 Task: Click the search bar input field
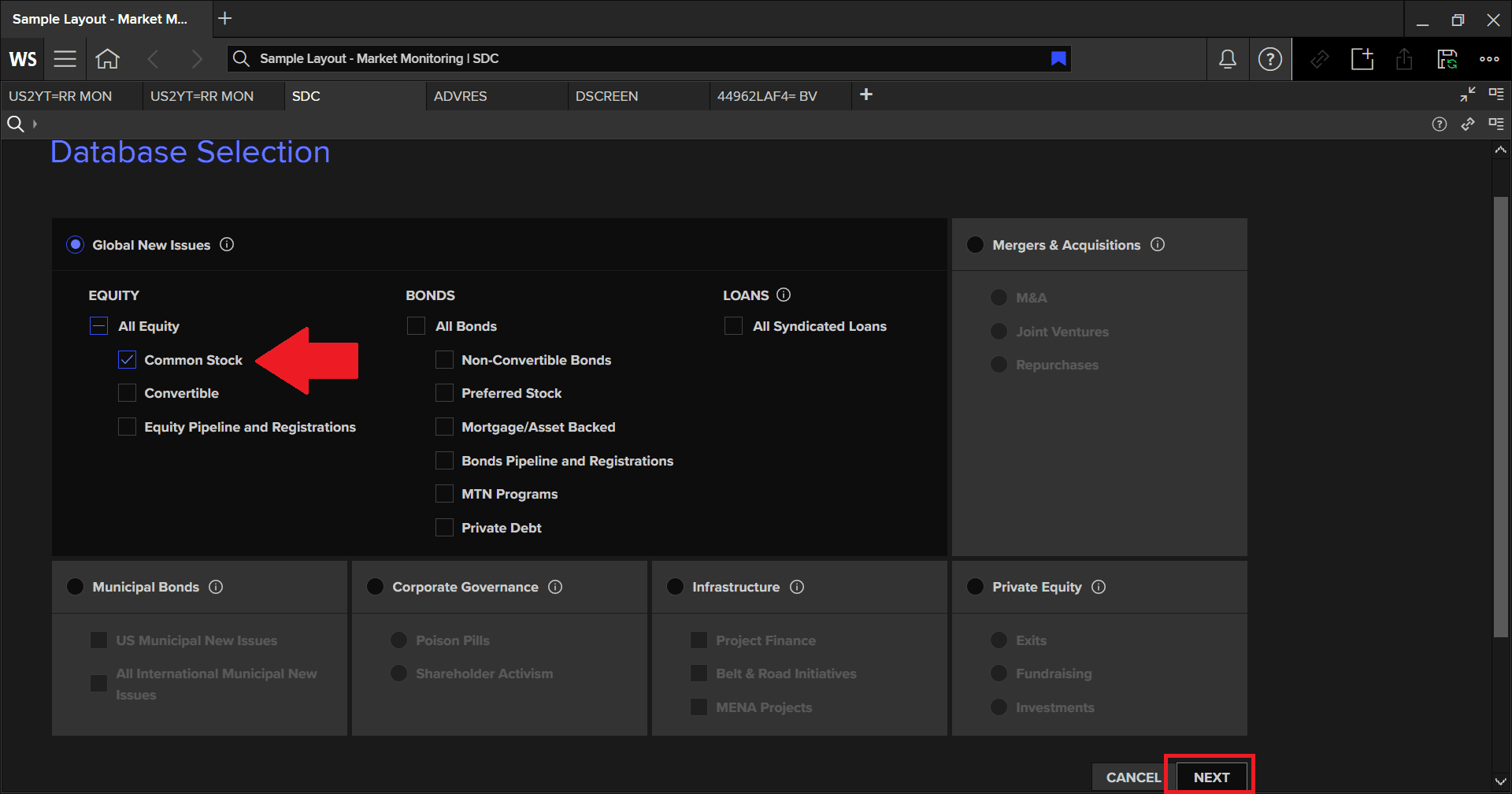click(x=650, y=58)
